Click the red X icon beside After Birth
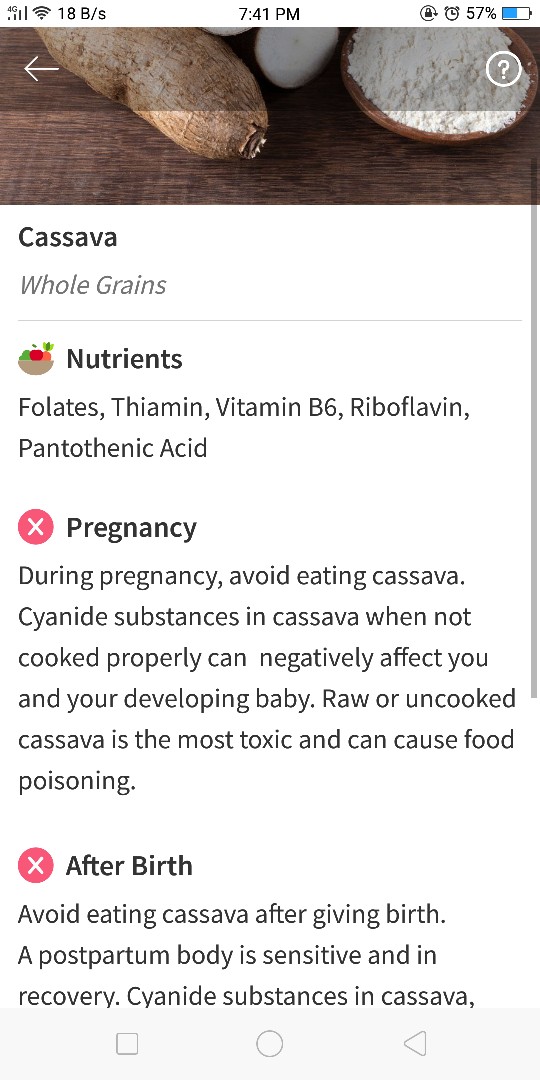Screen dimensions: 540x1080 coord(36,866)
